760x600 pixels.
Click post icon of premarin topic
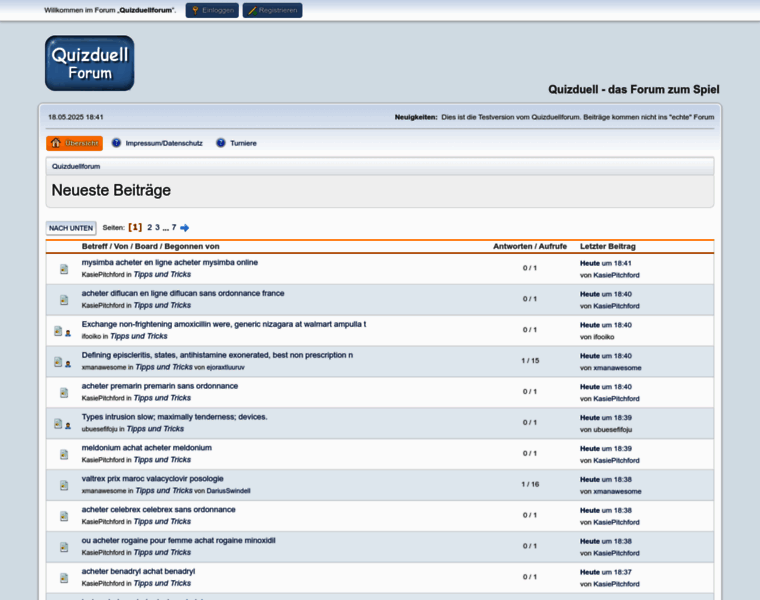point(64,393)
